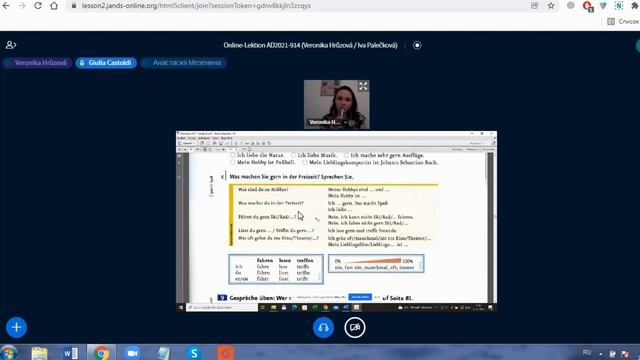Screen dimensions: 640x360
Task: Bookmark this page with the star
Action: click(x=551, y=6)
